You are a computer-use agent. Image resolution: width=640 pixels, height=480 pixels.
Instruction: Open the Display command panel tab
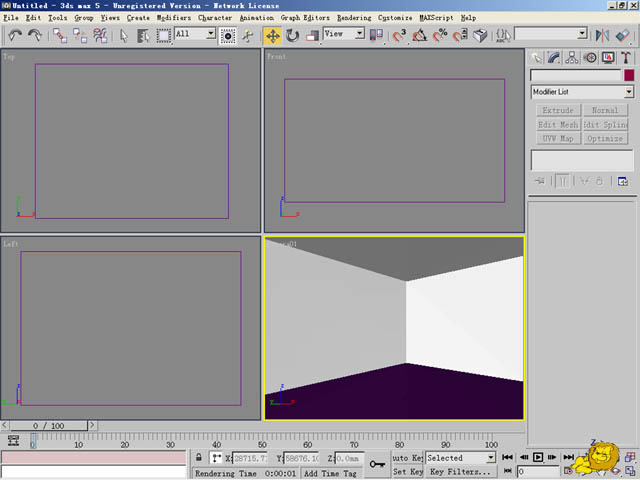point(608,58)
